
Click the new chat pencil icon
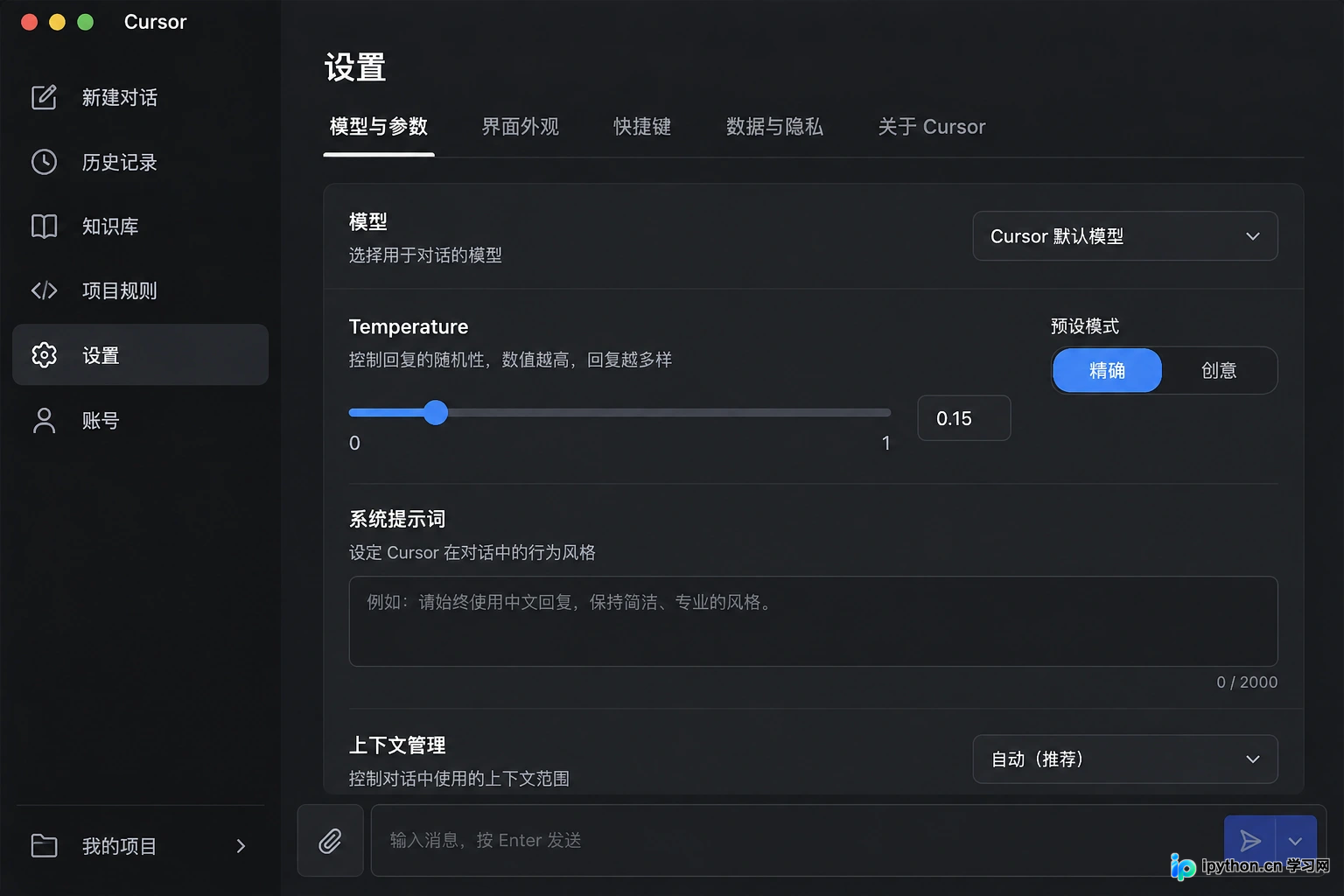44,97
